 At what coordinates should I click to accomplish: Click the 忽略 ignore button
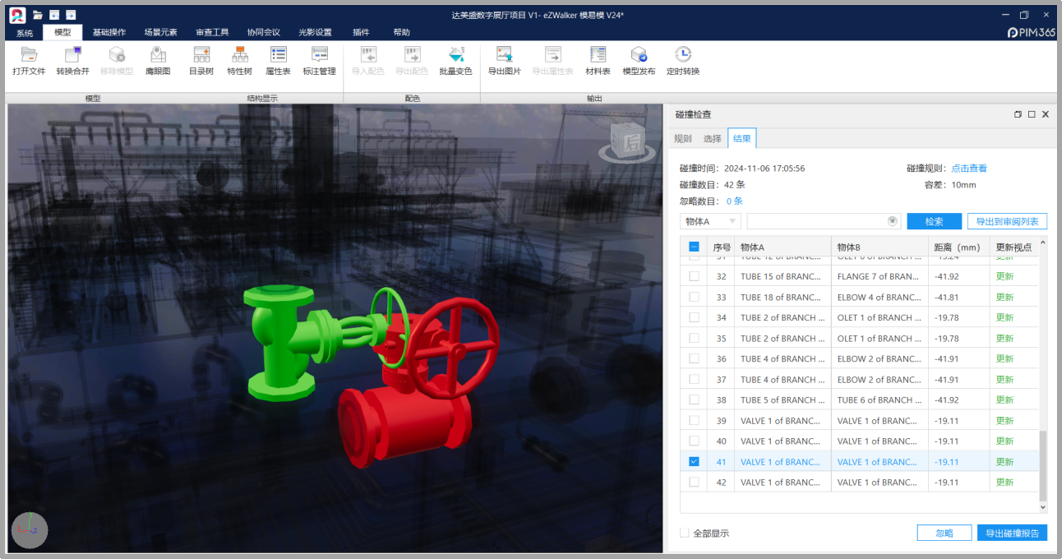[x=944, y=533]
